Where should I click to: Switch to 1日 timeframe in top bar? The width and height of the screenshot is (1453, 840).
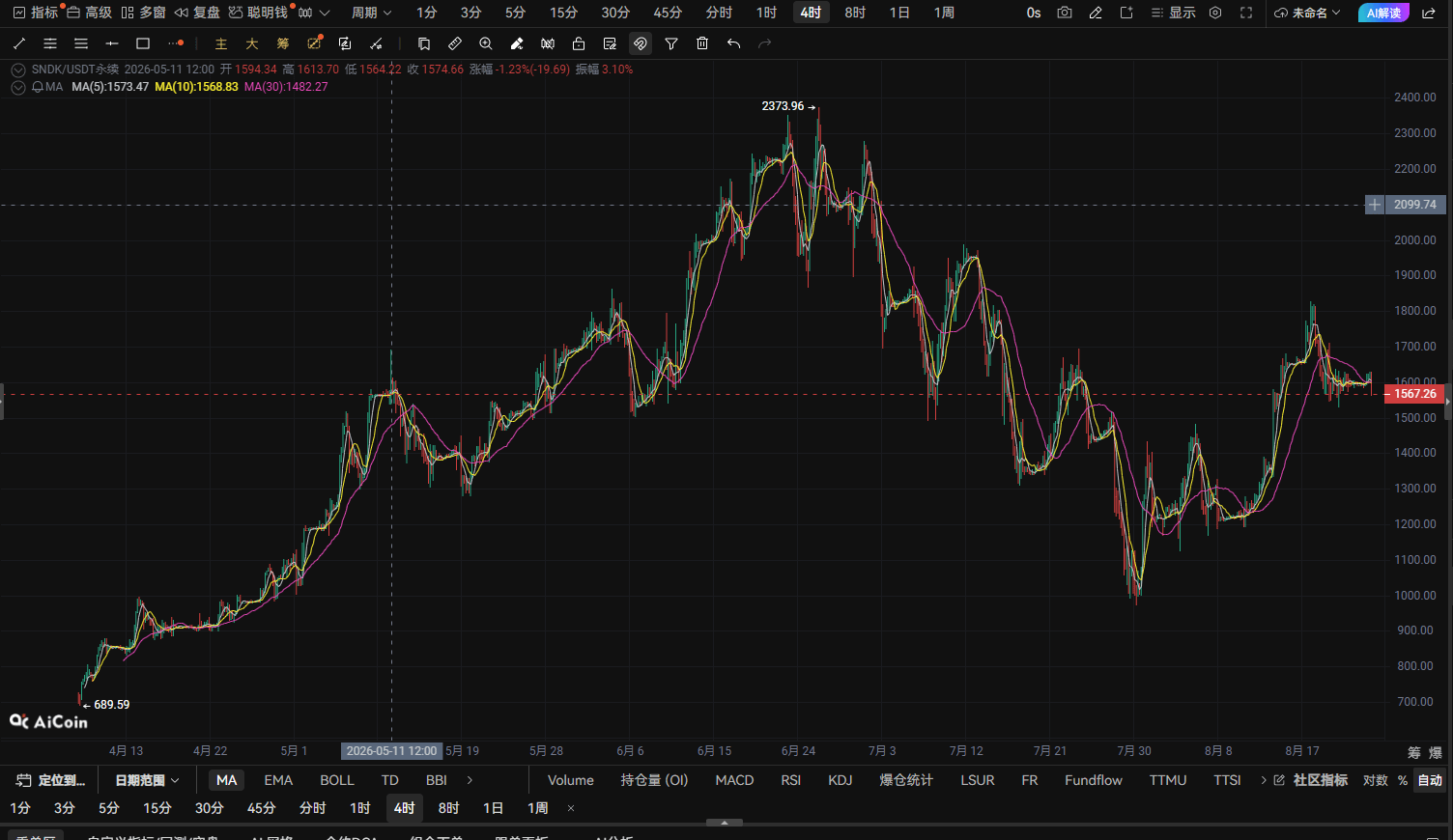click(x=899, y=13)
